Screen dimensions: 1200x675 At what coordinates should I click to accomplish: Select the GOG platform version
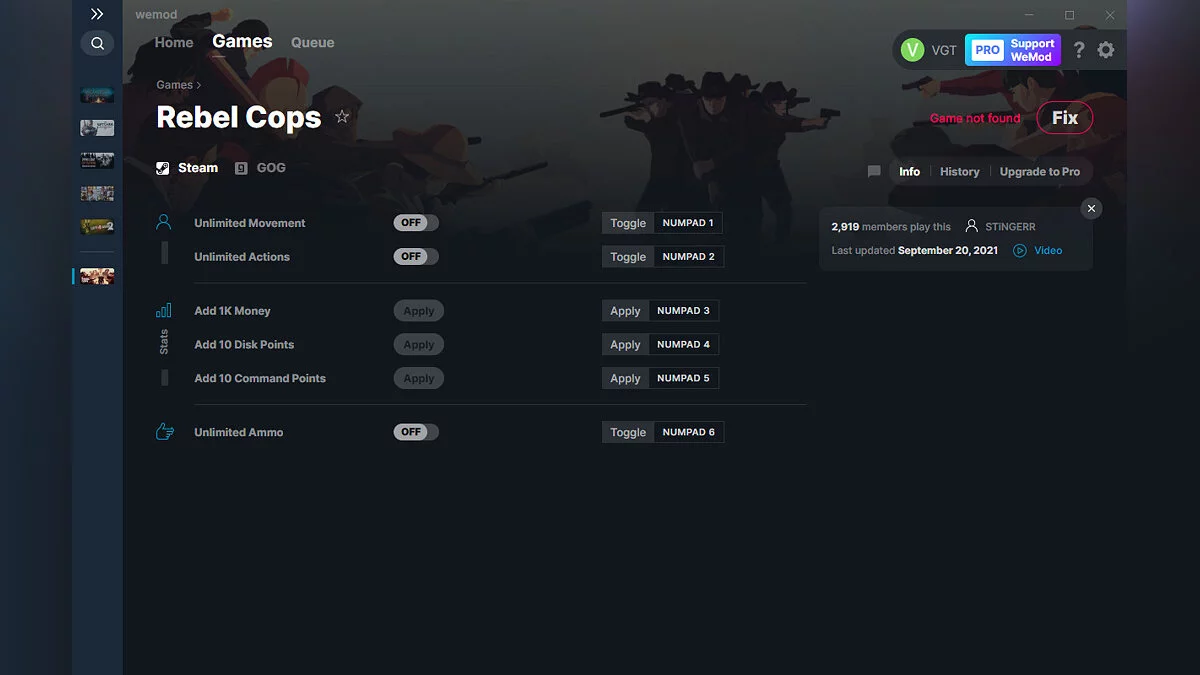(261, 168)
